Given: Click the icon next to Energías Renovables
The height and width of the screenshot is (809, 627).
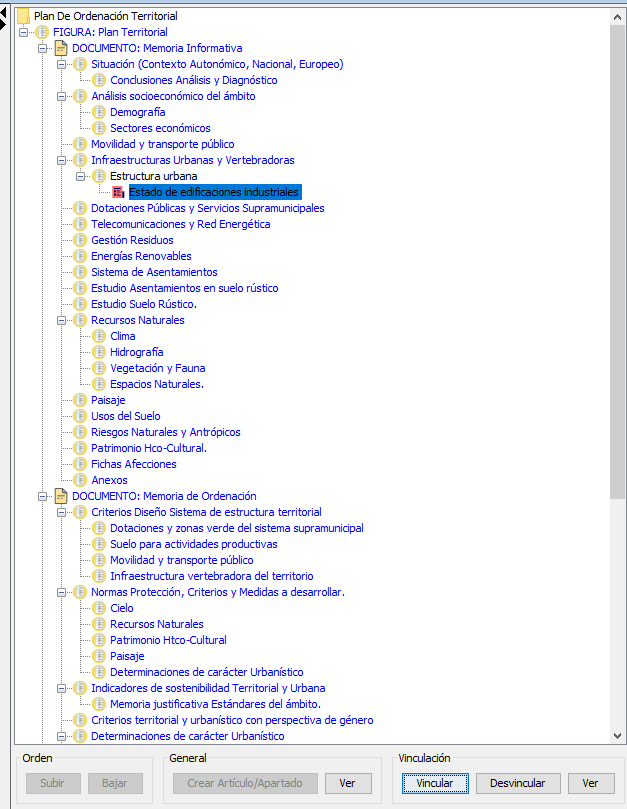Looking at the screenshot, I should (x=80, y=256).
